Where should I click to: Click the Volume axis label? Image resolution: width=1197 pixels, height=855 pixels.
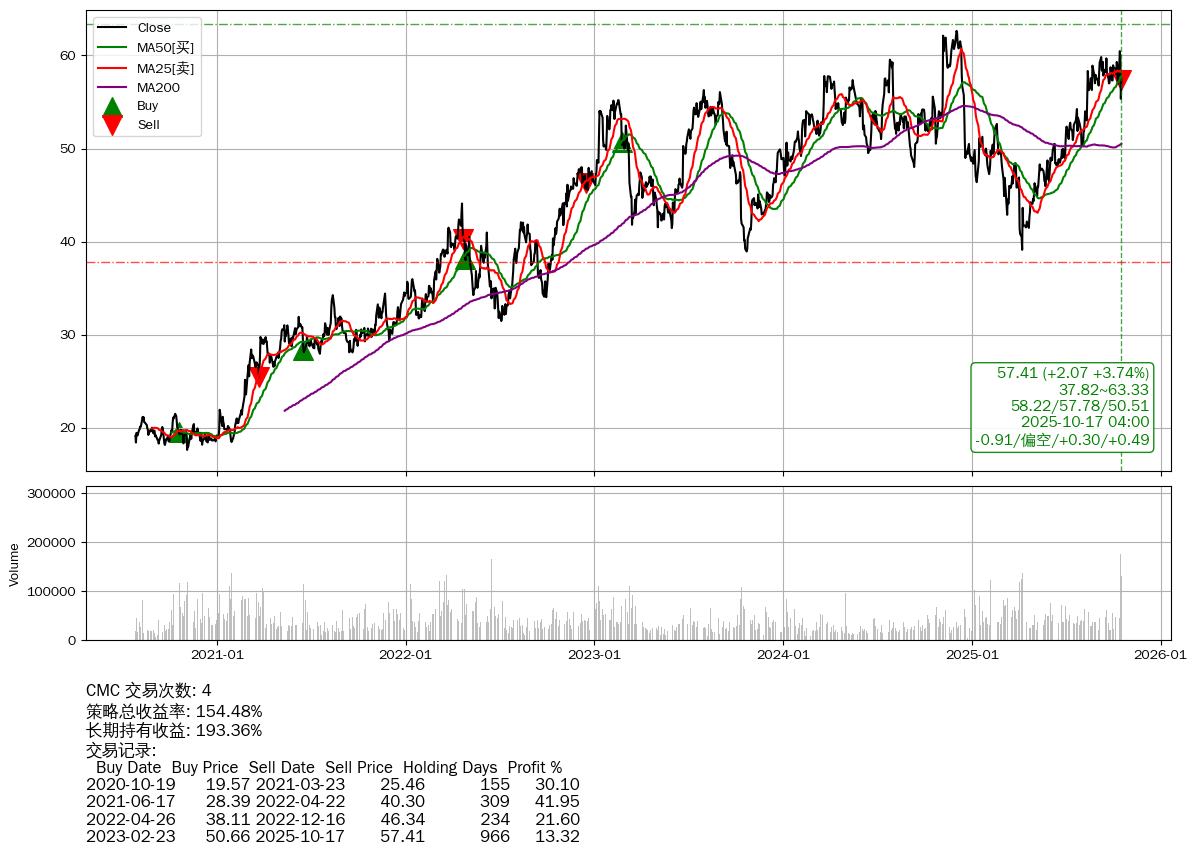pyautogui.click(x=14, y=564)
